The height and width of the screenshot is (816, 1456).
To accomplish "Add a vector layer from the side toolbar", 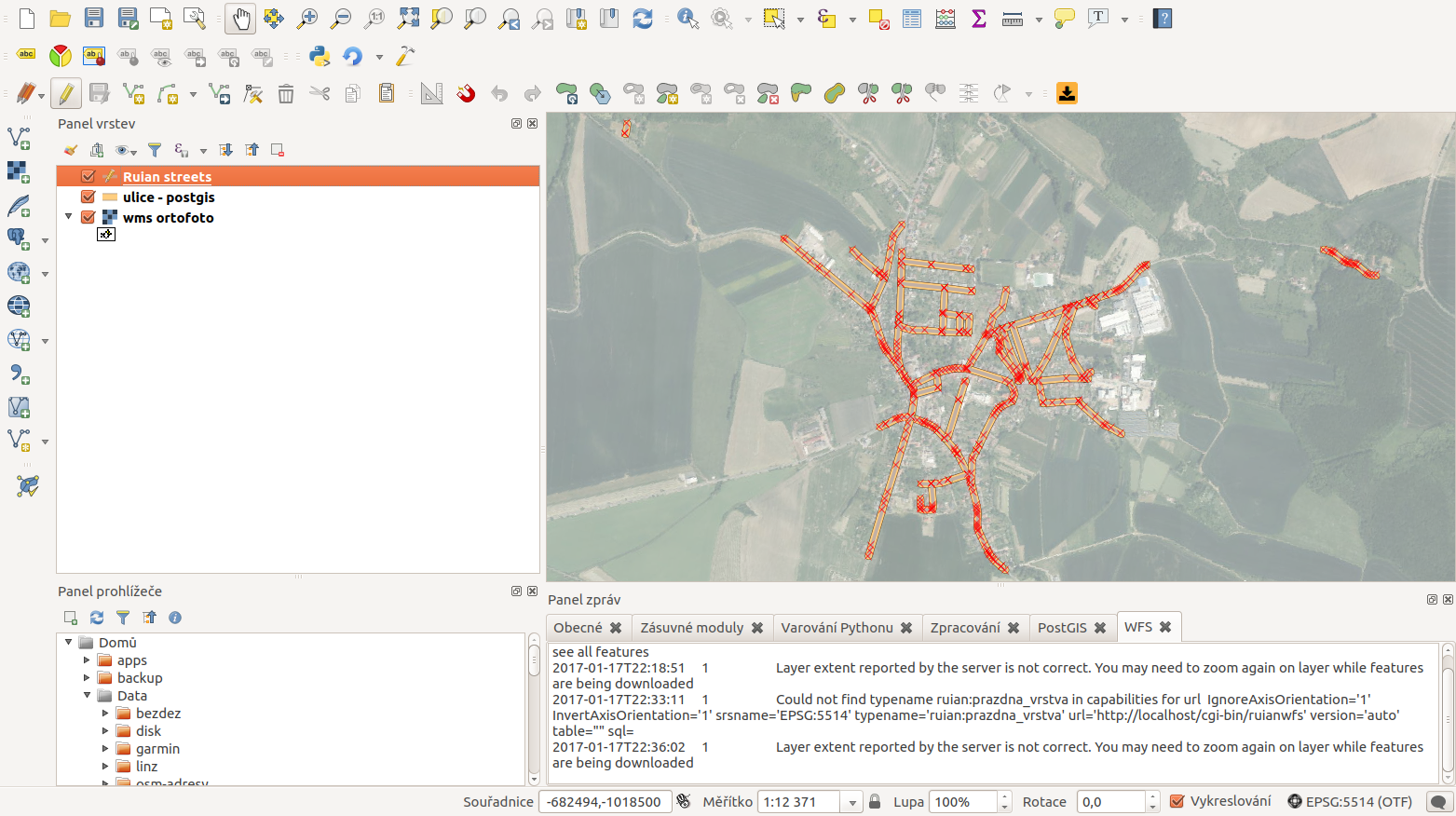I will [x=19, y=138].
